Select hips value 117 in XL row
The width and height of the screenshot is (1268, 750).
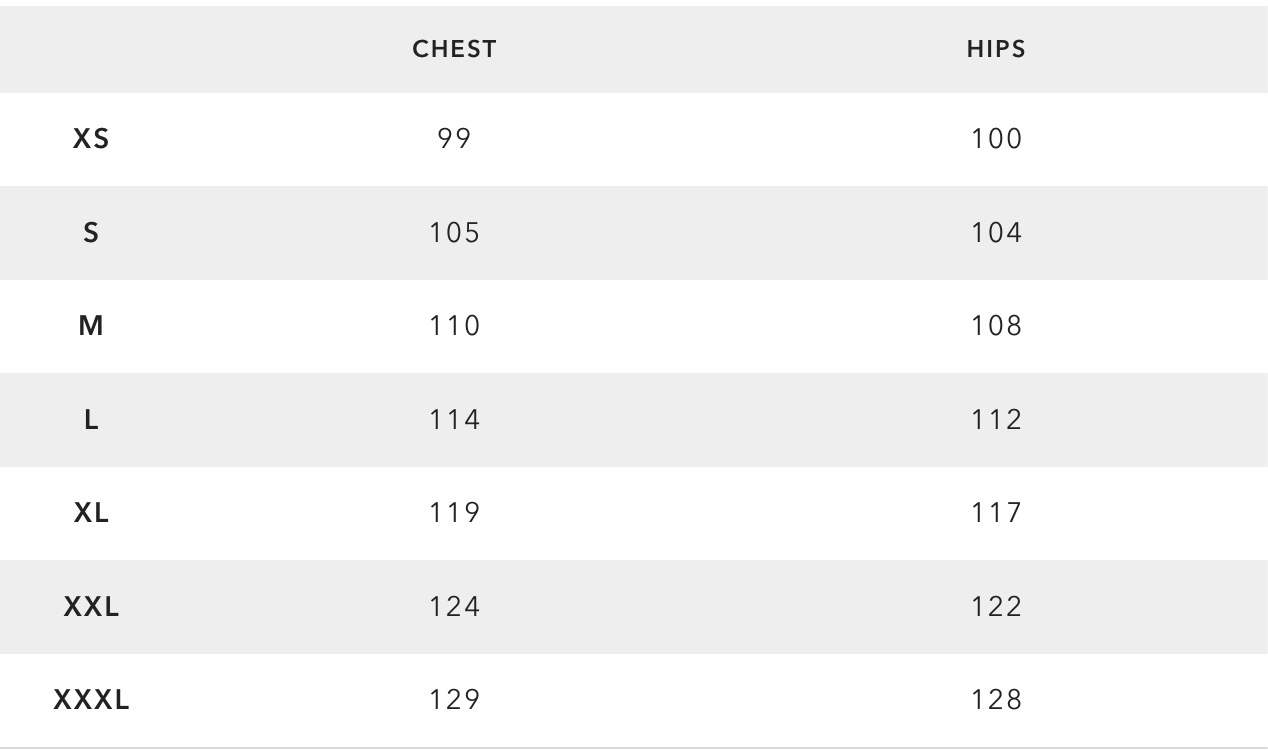997,513
